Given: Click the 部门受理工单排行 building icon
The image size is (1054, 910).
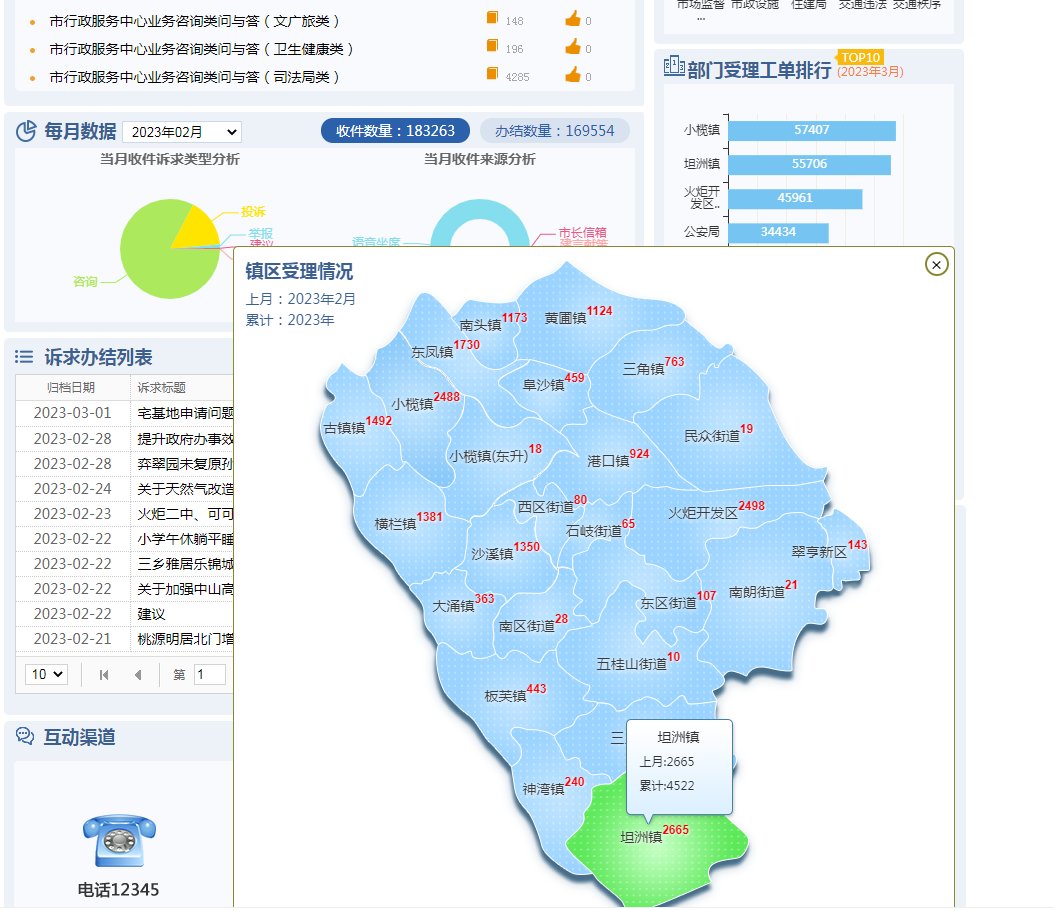Looking at the screenshot, I should [x=673, y=63].
